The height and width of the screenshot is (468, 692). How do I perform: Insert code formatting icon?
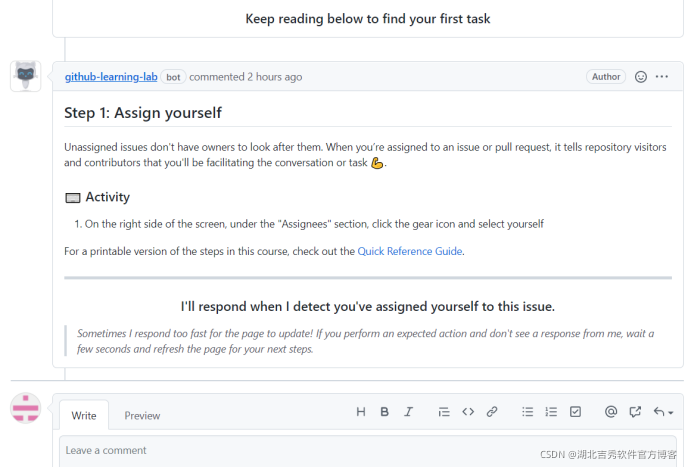[x=468, y=412]
